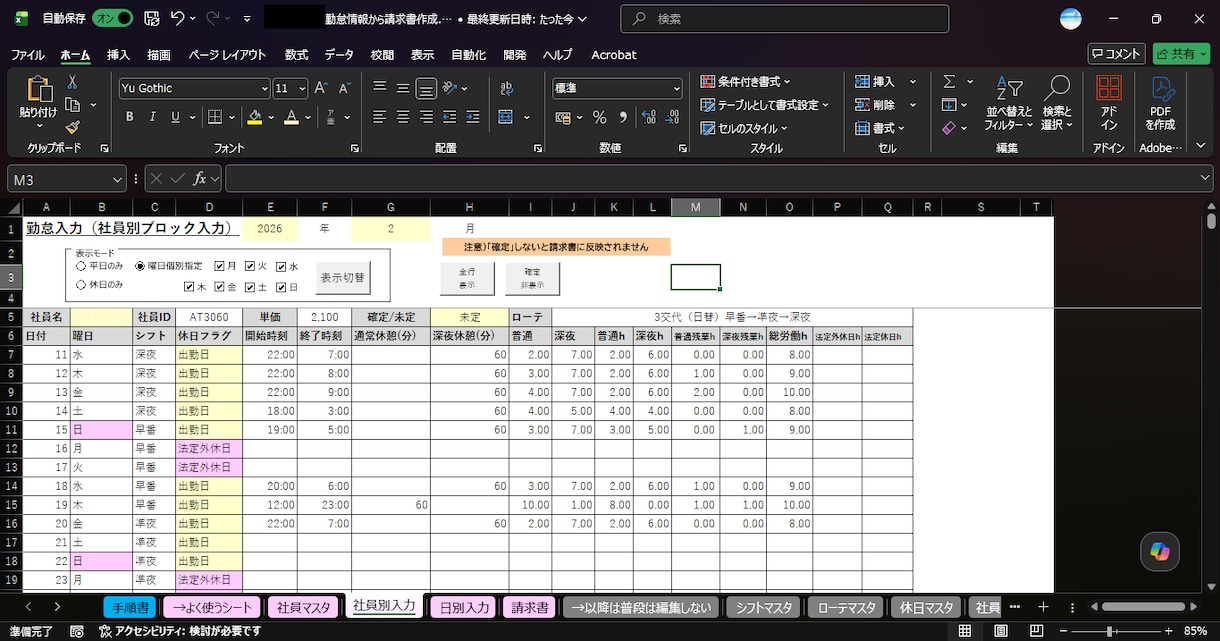Click the Decrease Decimal icon
This screenshot has height=641, width=1220.
(x=672, y=117)
